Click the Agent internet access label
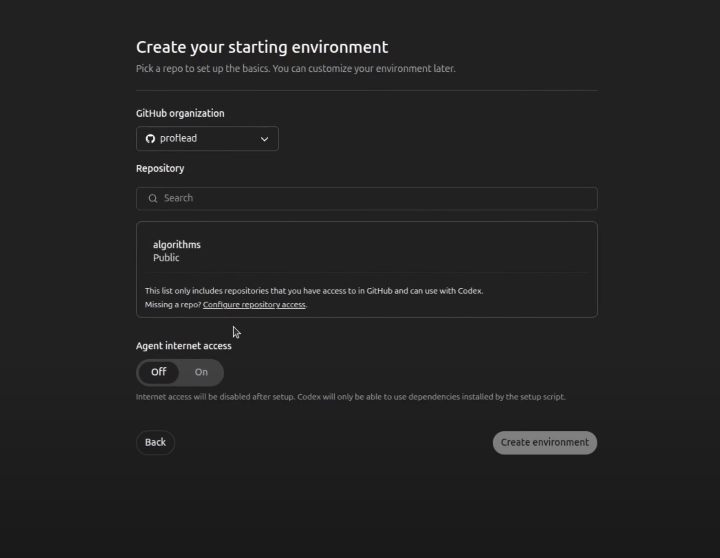This screenshot has height=558, width=720. [184, 346]
